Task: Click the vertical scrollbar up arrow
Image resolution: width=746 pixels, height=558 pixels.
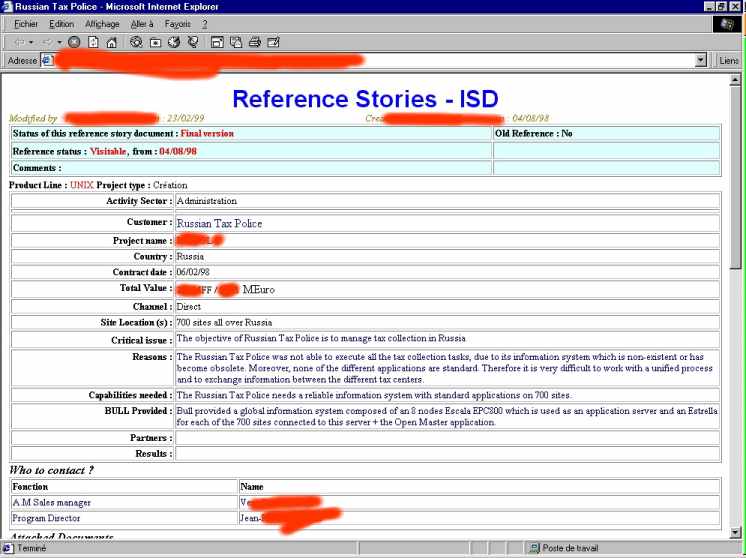Action: point(735,80)
